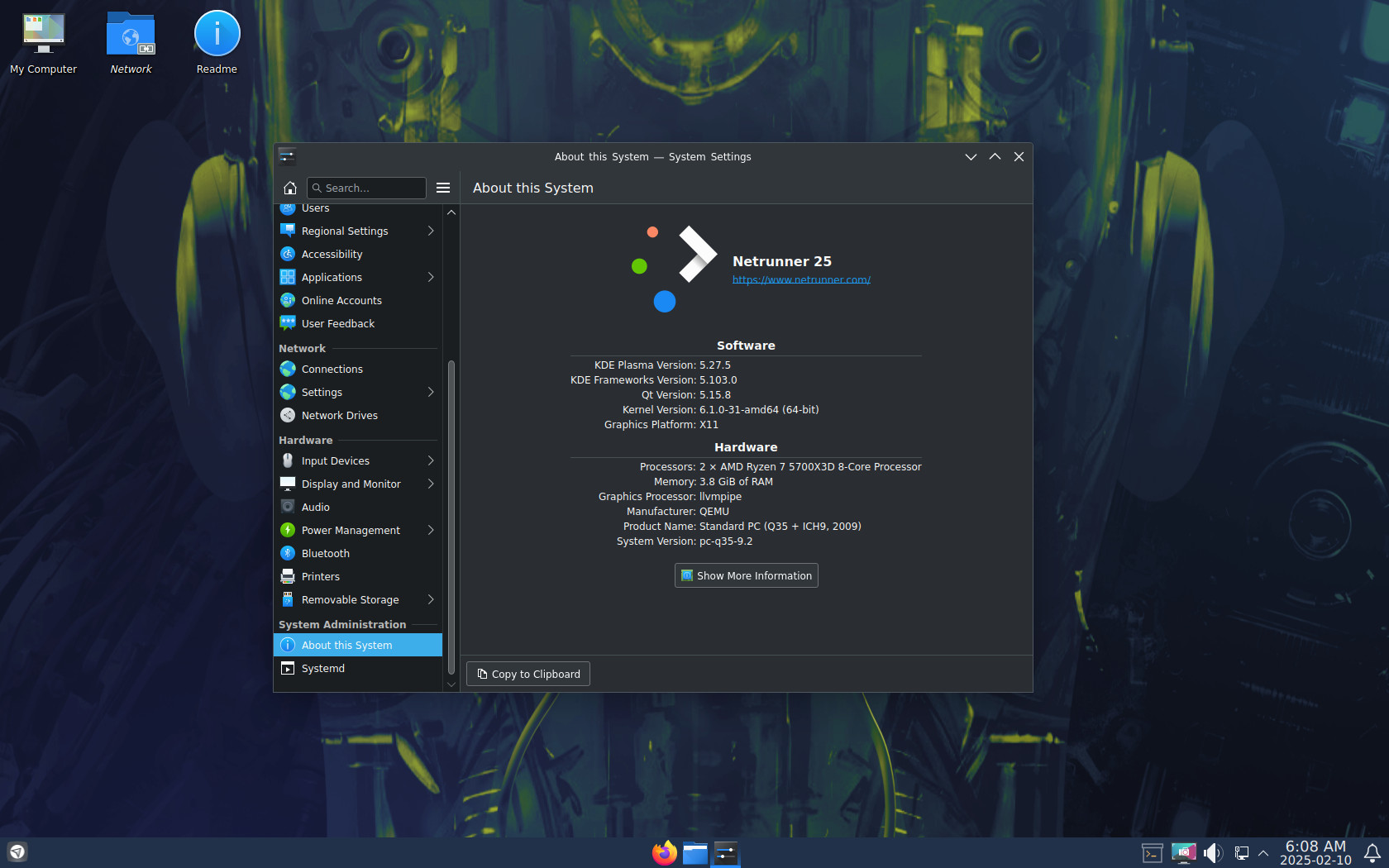
Task: Click the Printers icon
Action: [x=288, y=576]
